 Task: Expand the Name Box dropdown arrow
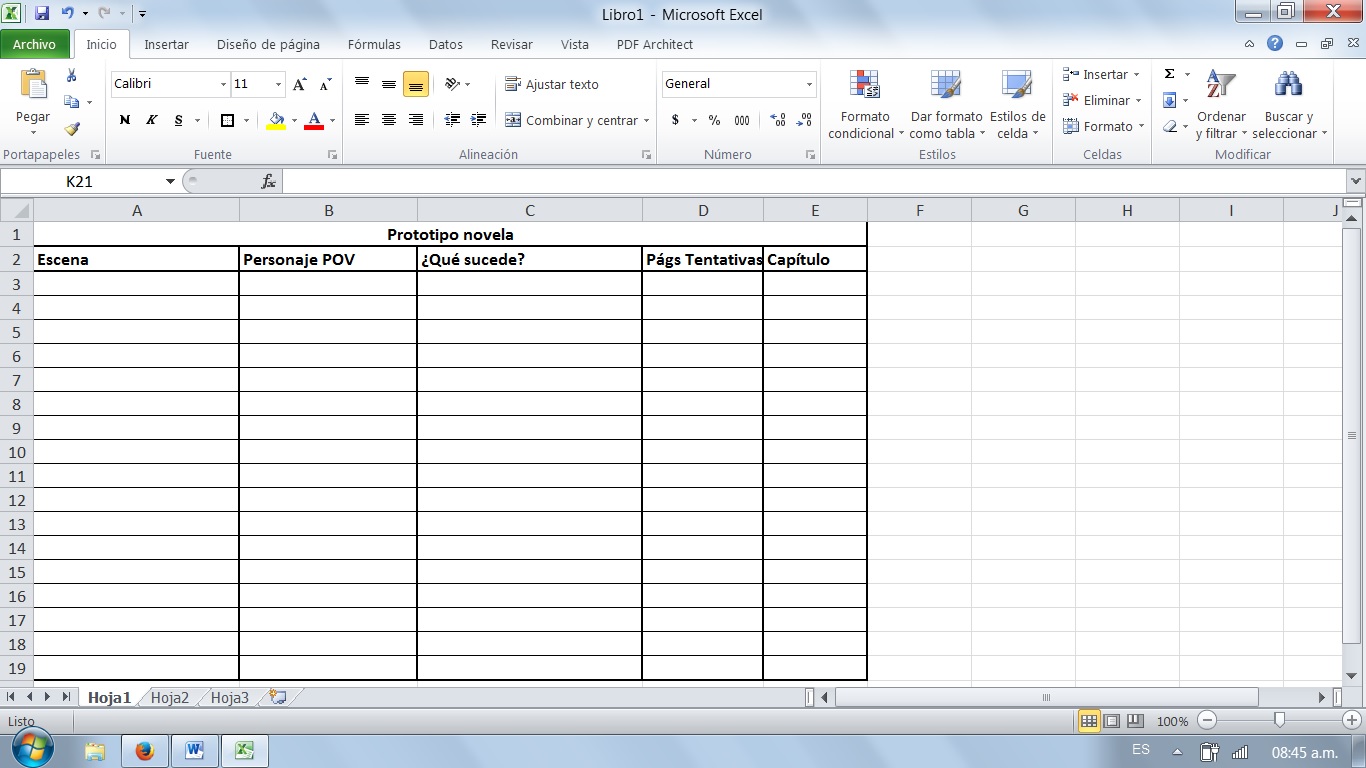pos(170,181)
